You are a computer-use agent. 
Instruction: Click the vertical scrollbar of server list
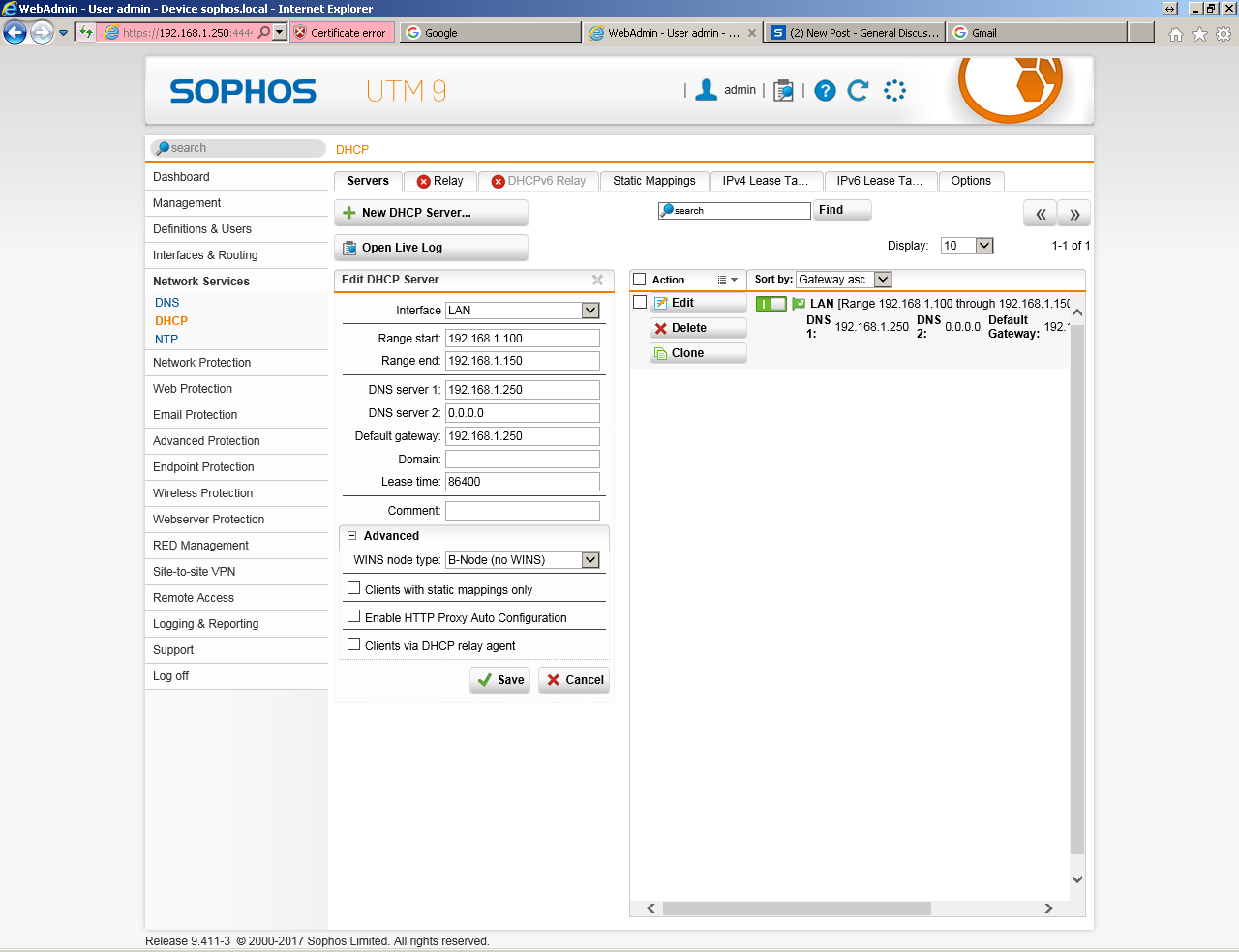(1077, 590)
